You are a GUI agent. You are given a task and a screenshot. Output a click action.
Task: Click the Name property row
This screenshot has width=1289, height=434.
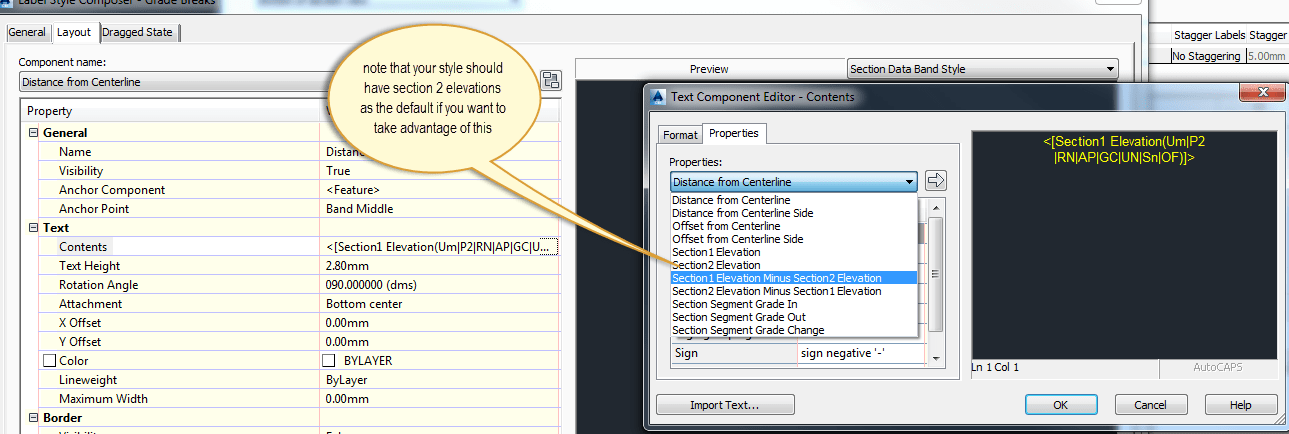[x=289, y=152]
